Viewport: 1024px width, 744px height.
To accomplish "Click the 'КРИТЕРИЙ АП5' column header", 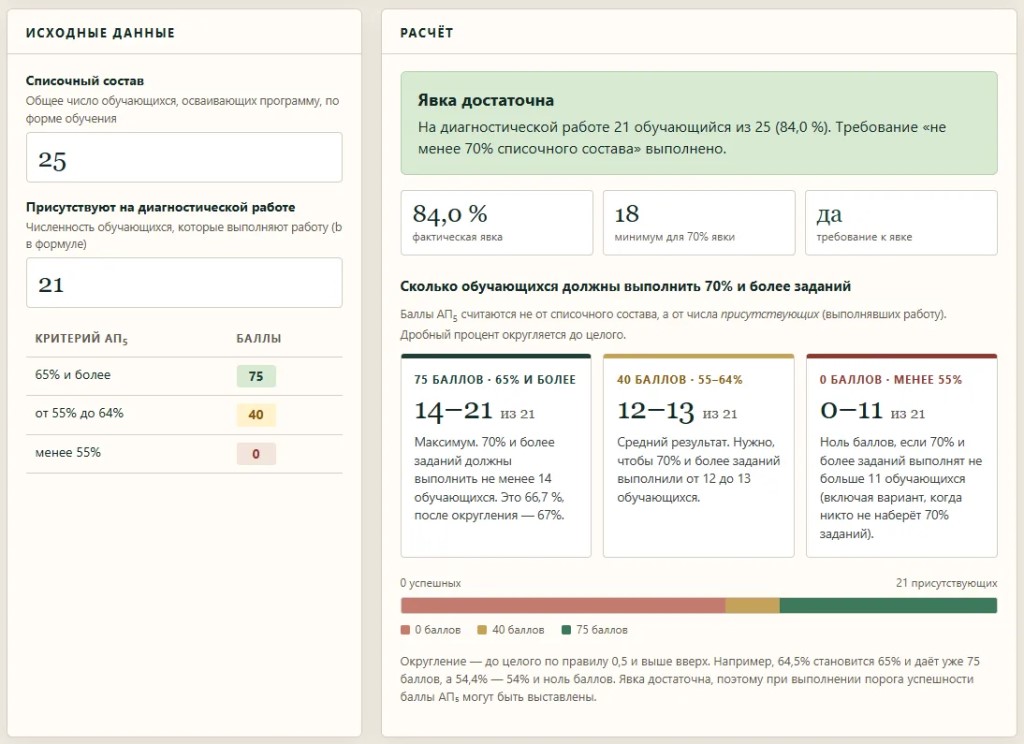I will pos(82,338).
